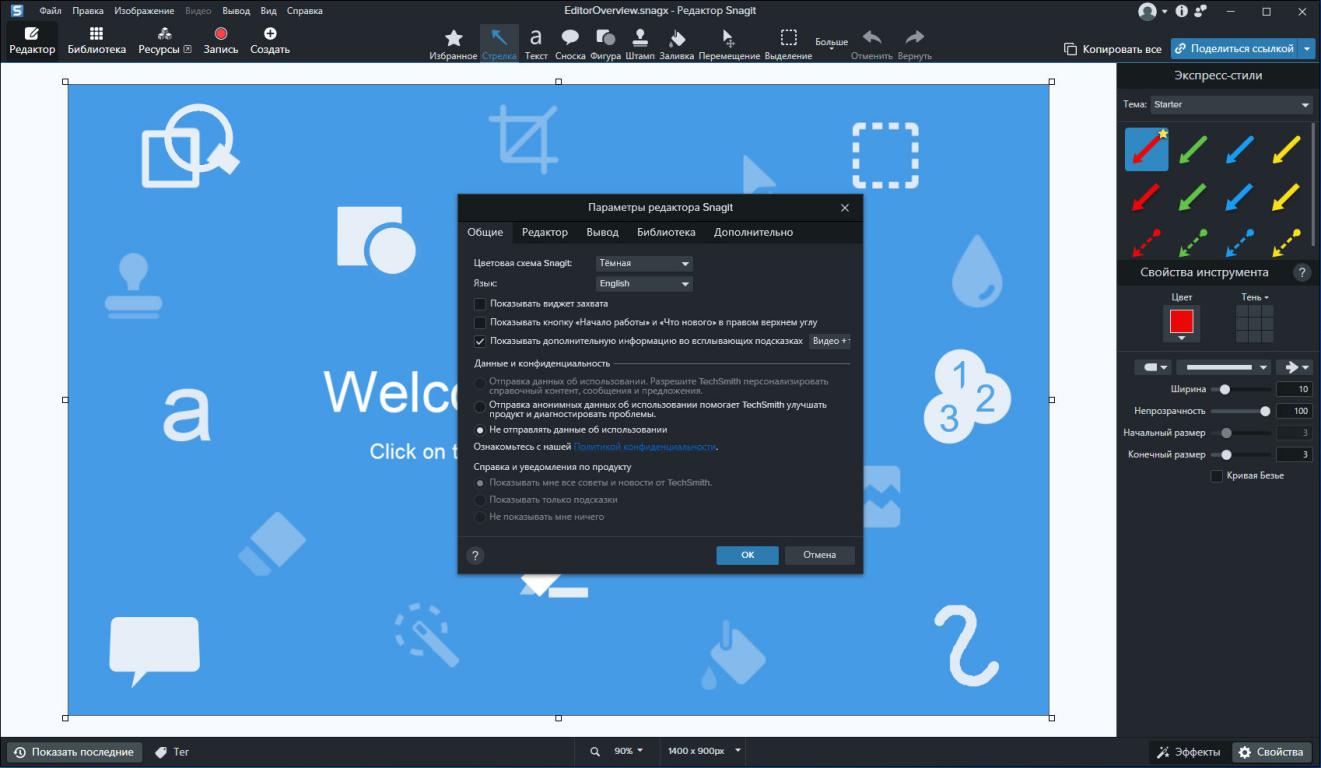
Task: Click the red Record (Запись) button
Action: (x=221, y=41)
